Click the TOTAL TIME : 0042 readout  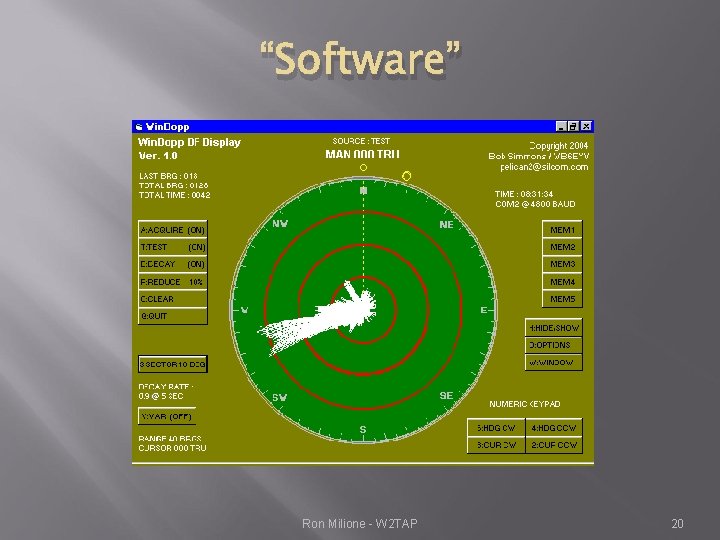point(174,195)
